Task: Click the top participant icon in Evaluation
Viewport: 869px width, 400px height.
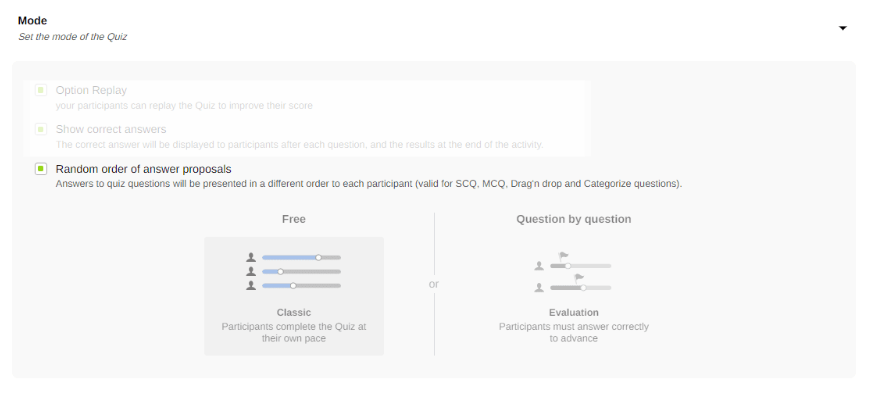Action: [x=539, y=266]
